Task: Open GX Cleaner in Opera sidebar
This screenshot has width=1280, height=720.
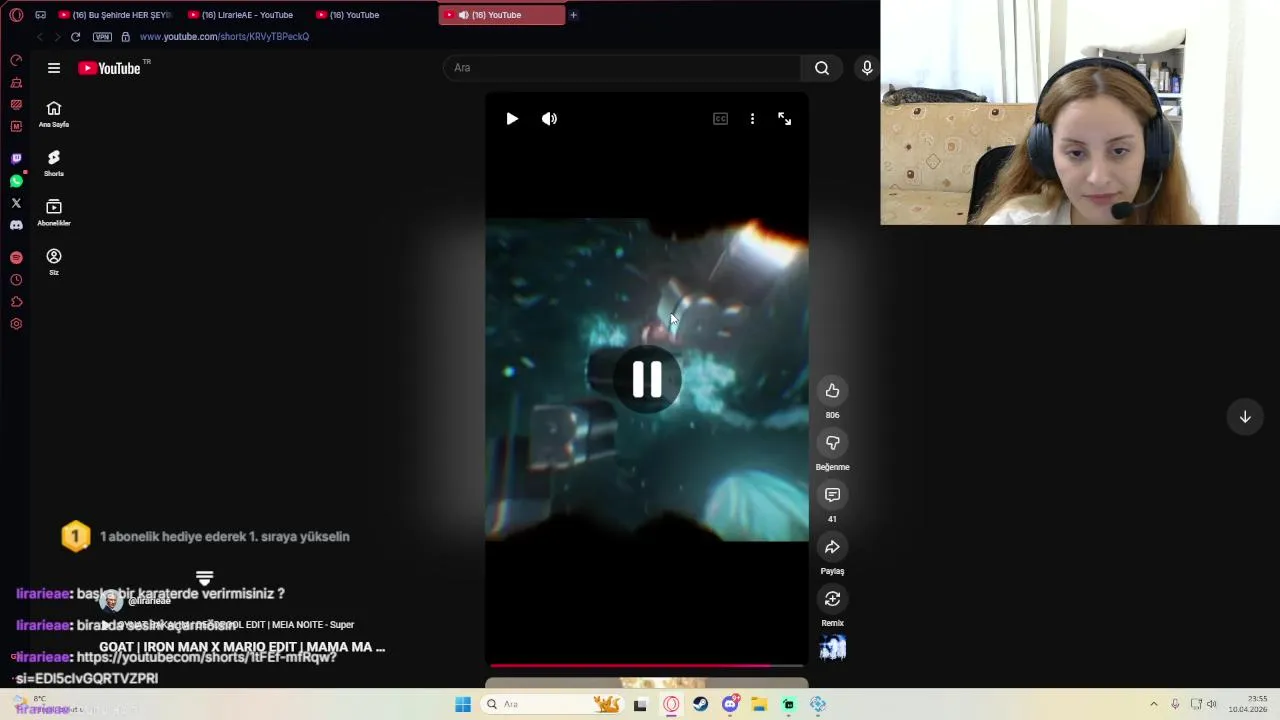Action: [x=16, y=83]
